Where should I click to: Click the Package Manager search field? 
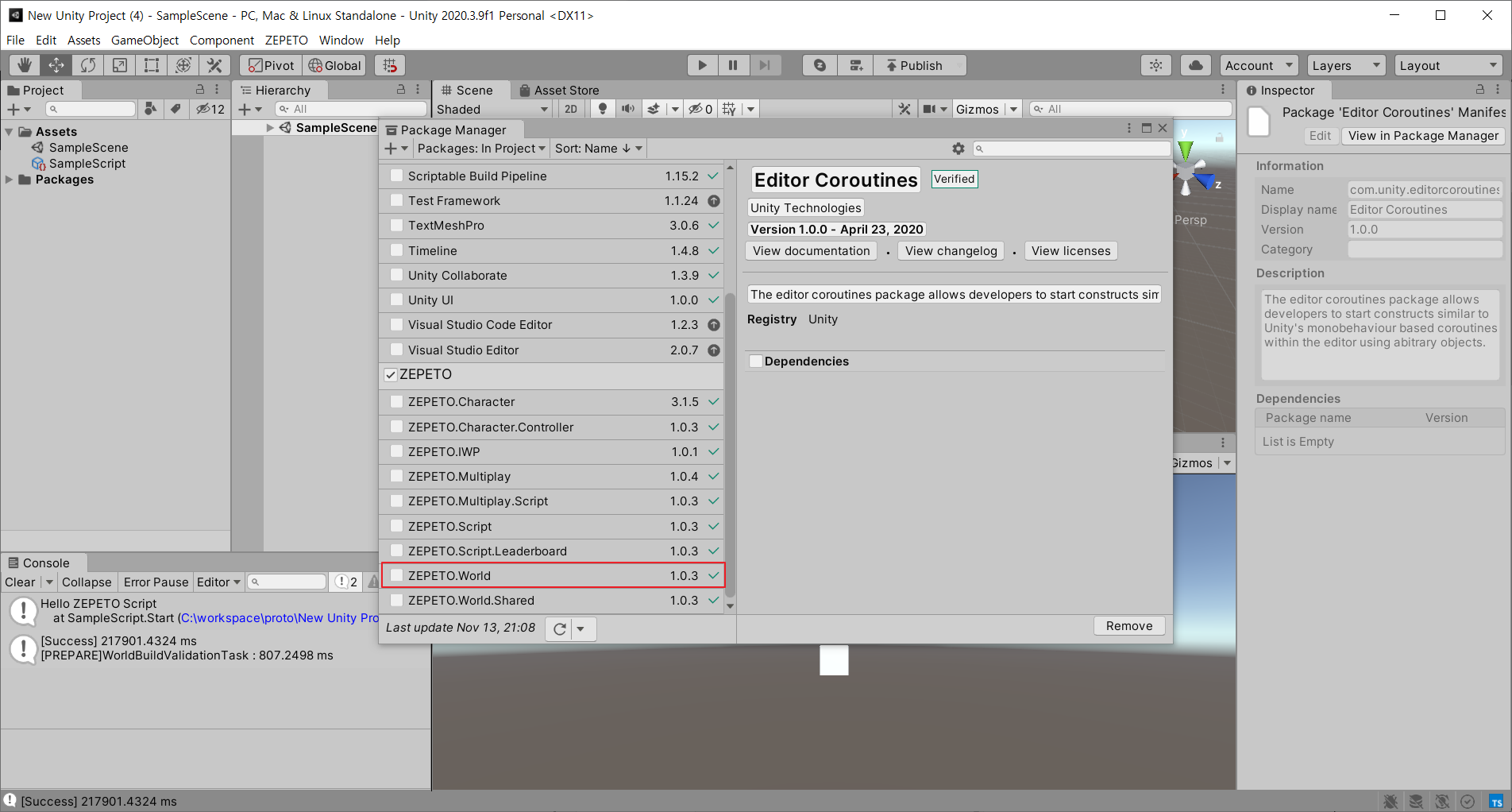(1071, 149)
